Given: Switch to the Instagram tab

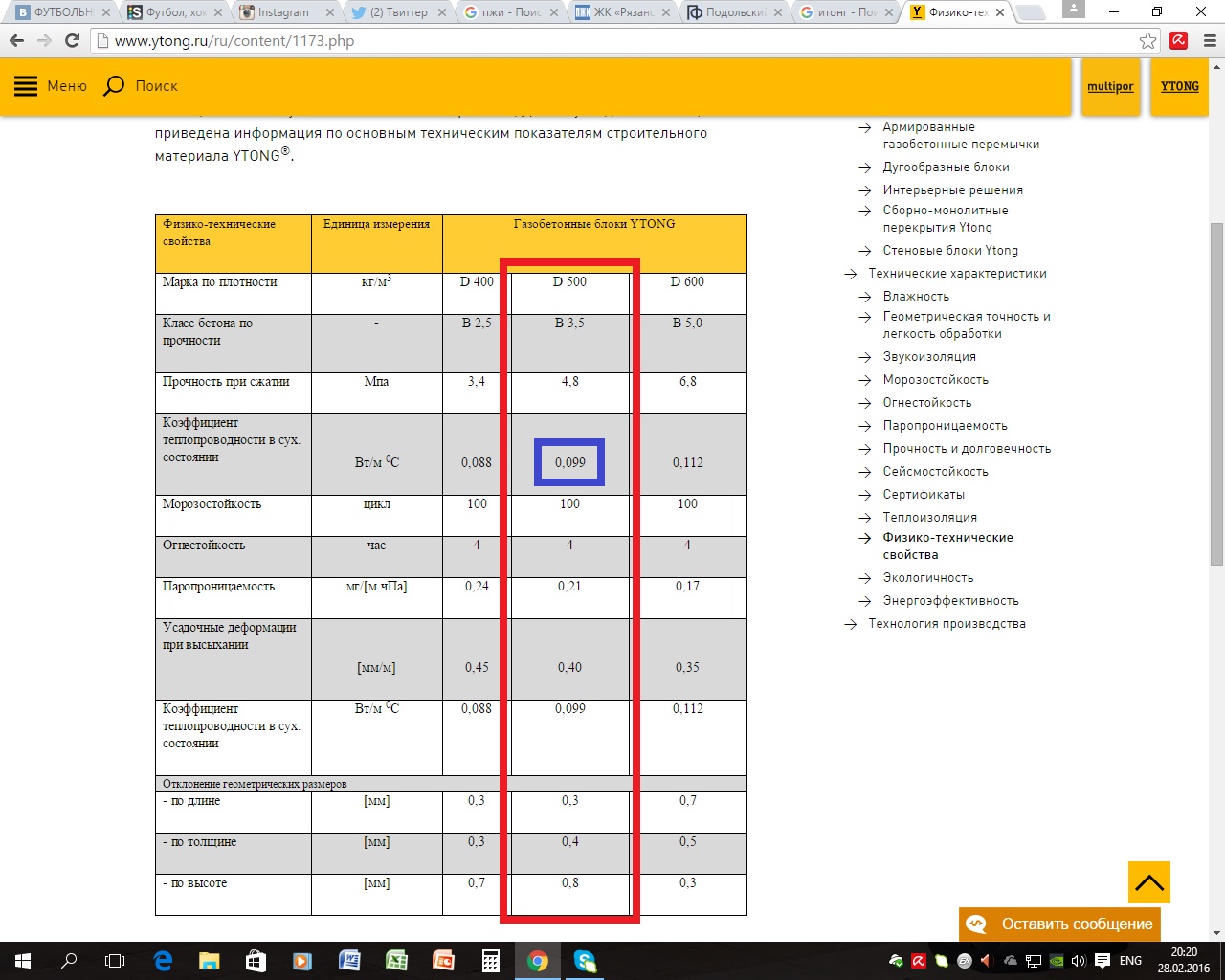Looking at the screenshot, I should [283, 12].
